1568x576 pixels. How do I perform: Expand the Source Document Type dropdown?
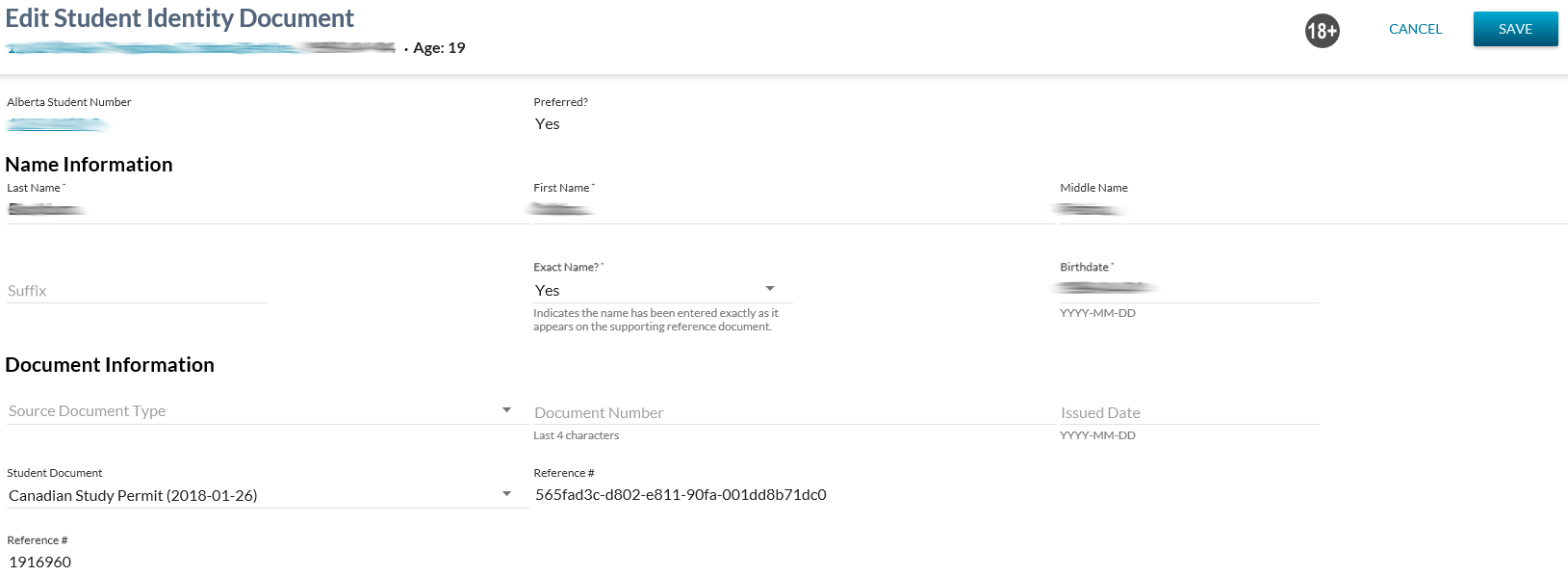click(266, 411)
